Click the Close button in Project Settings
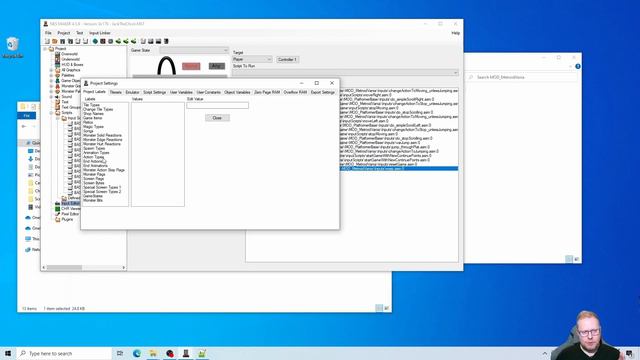Screen dimensions: 640x360 click(x=217, y=118)
